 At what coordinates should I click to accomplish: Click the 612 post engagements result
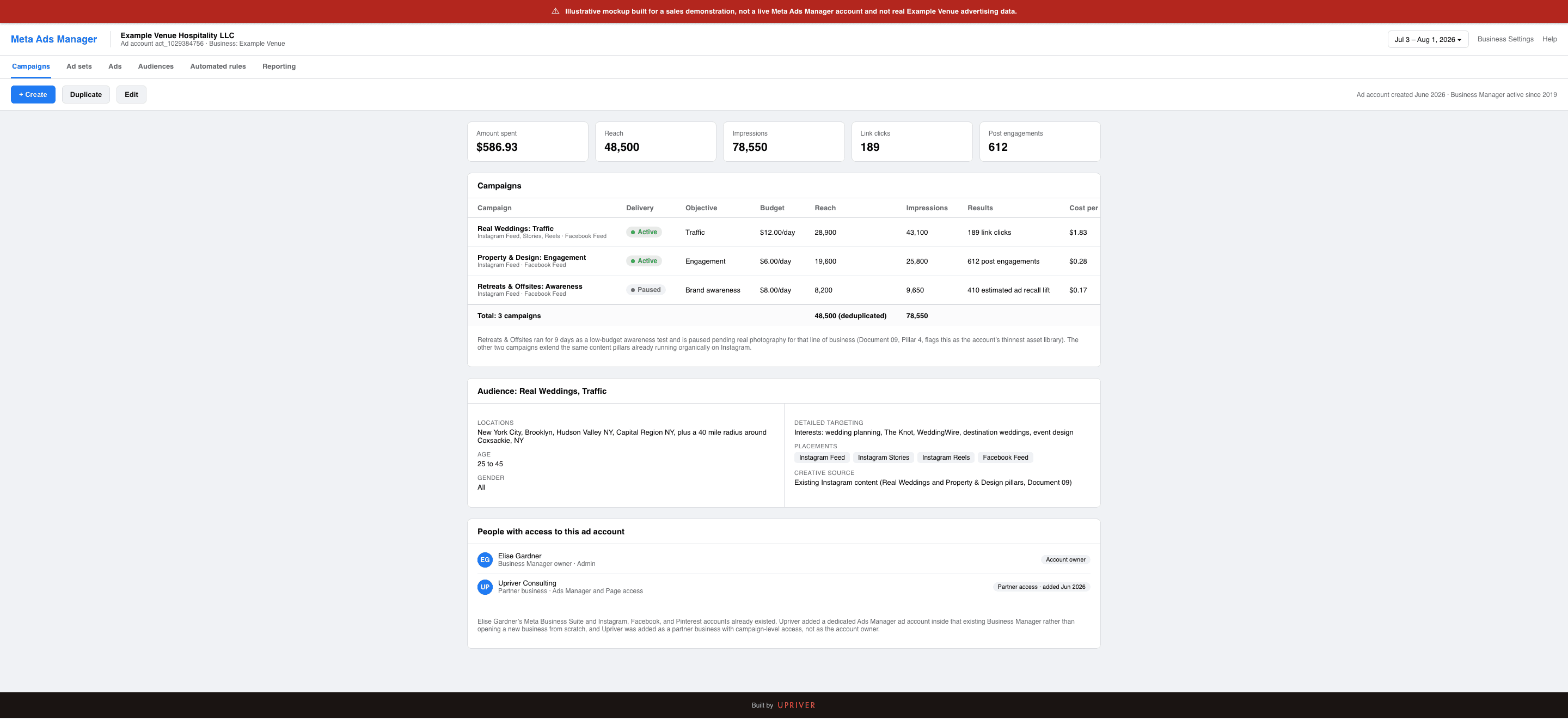[x=1003, y=261]
